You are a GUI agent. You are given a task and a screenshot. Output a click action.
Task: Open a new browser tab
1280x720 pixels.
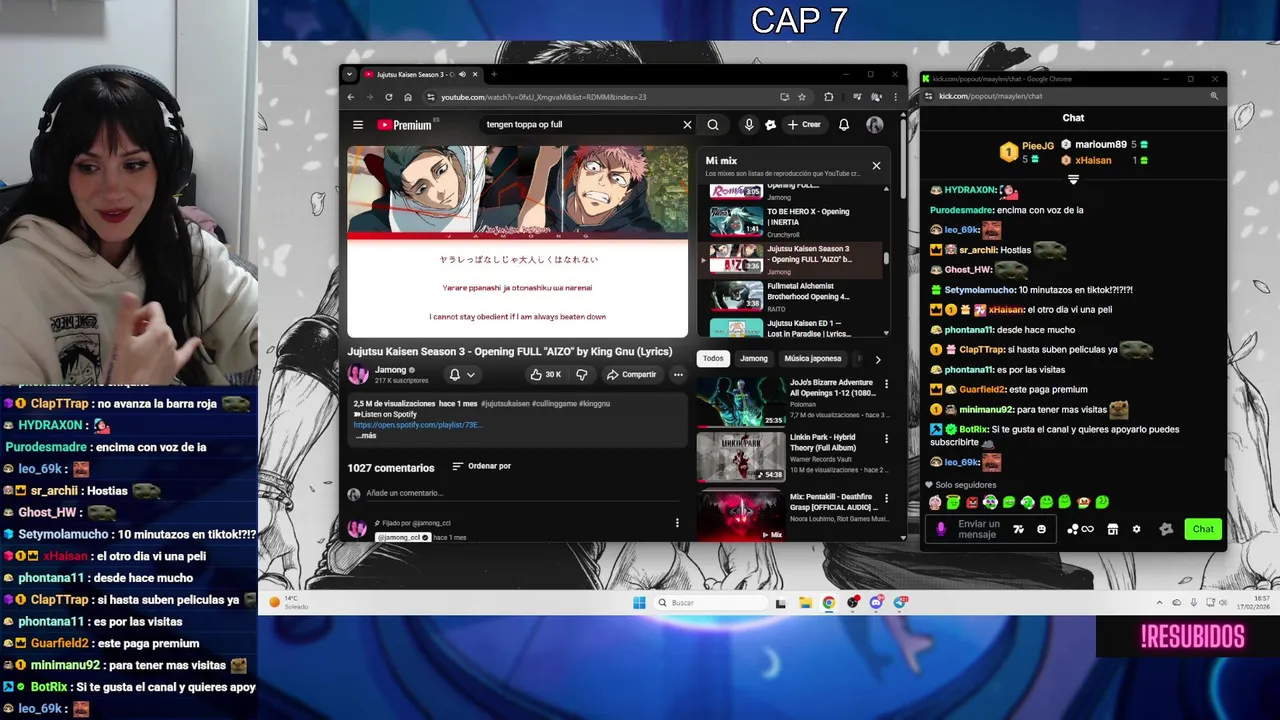493,74
